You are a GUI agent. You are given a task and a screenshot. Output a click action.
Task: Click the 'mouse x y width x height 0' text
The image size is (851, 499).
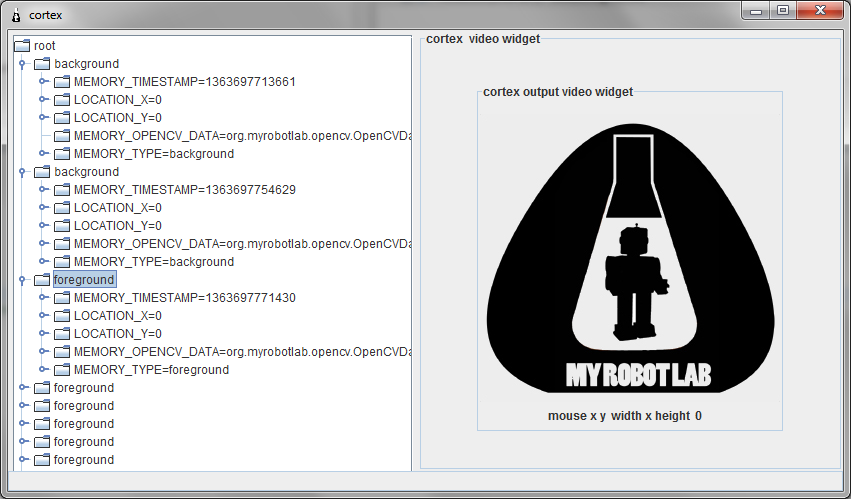tap(625, 416)
